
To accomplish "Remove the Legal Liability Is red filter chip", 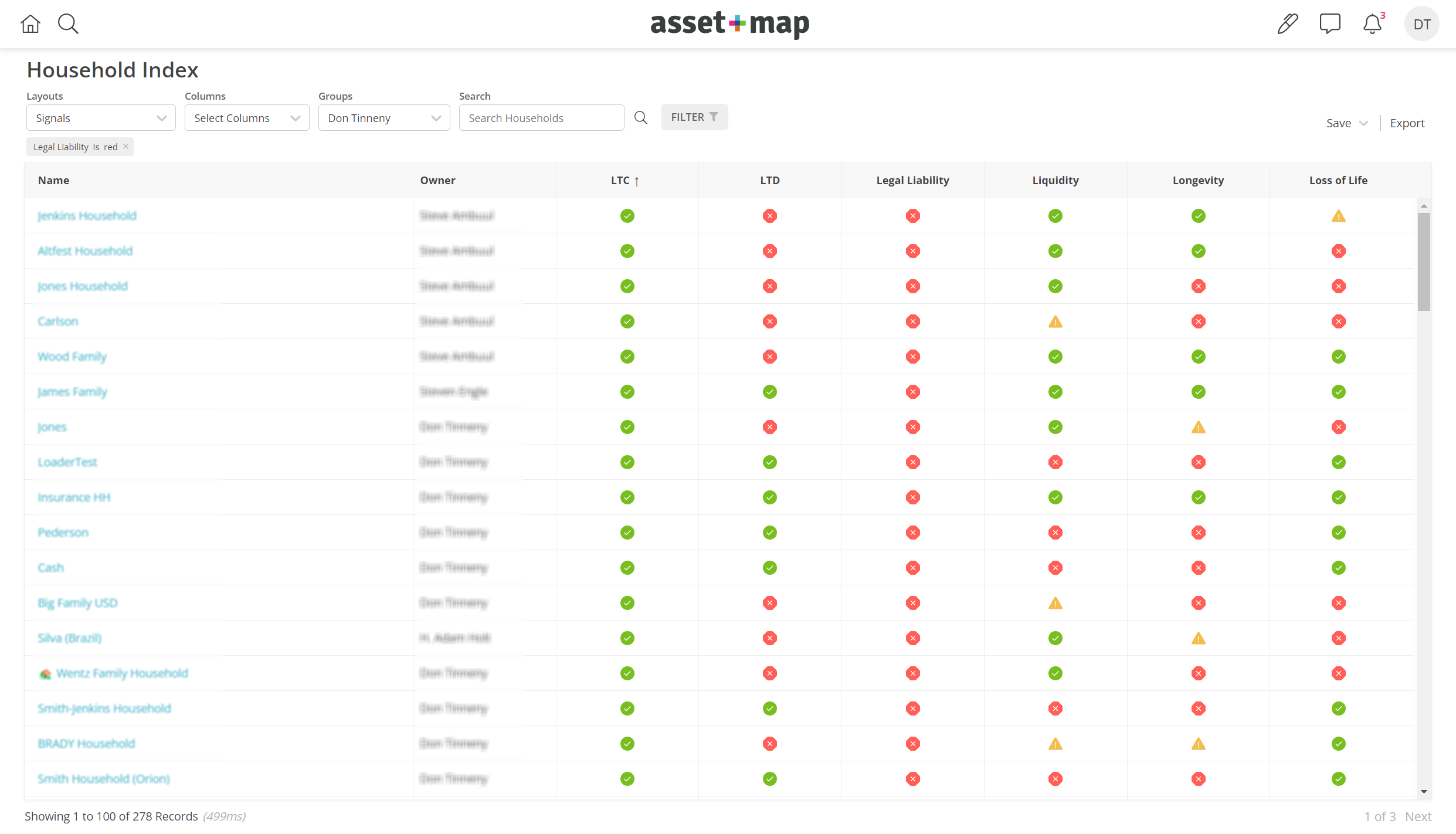I will [126, 146].
